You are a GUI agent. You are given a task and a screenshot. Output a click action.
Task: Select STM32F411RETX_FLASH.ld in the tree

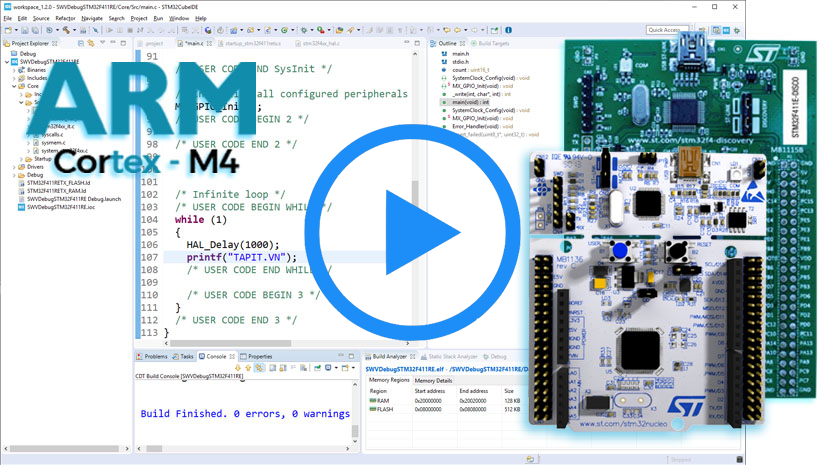click(x=58, y=183)
